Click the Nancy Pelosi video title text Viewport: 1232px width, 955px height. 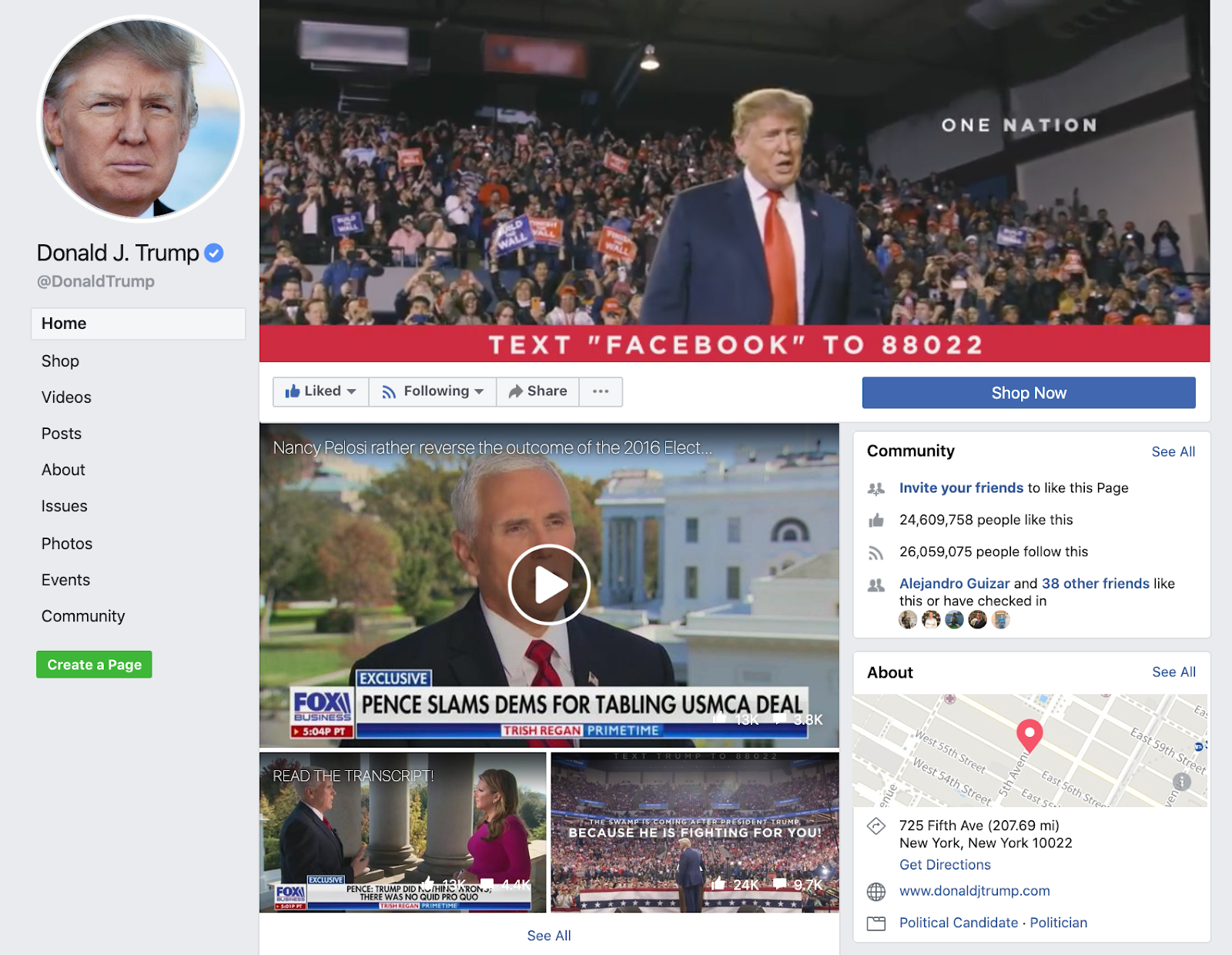pyautogui.click(x=492, y=447)
